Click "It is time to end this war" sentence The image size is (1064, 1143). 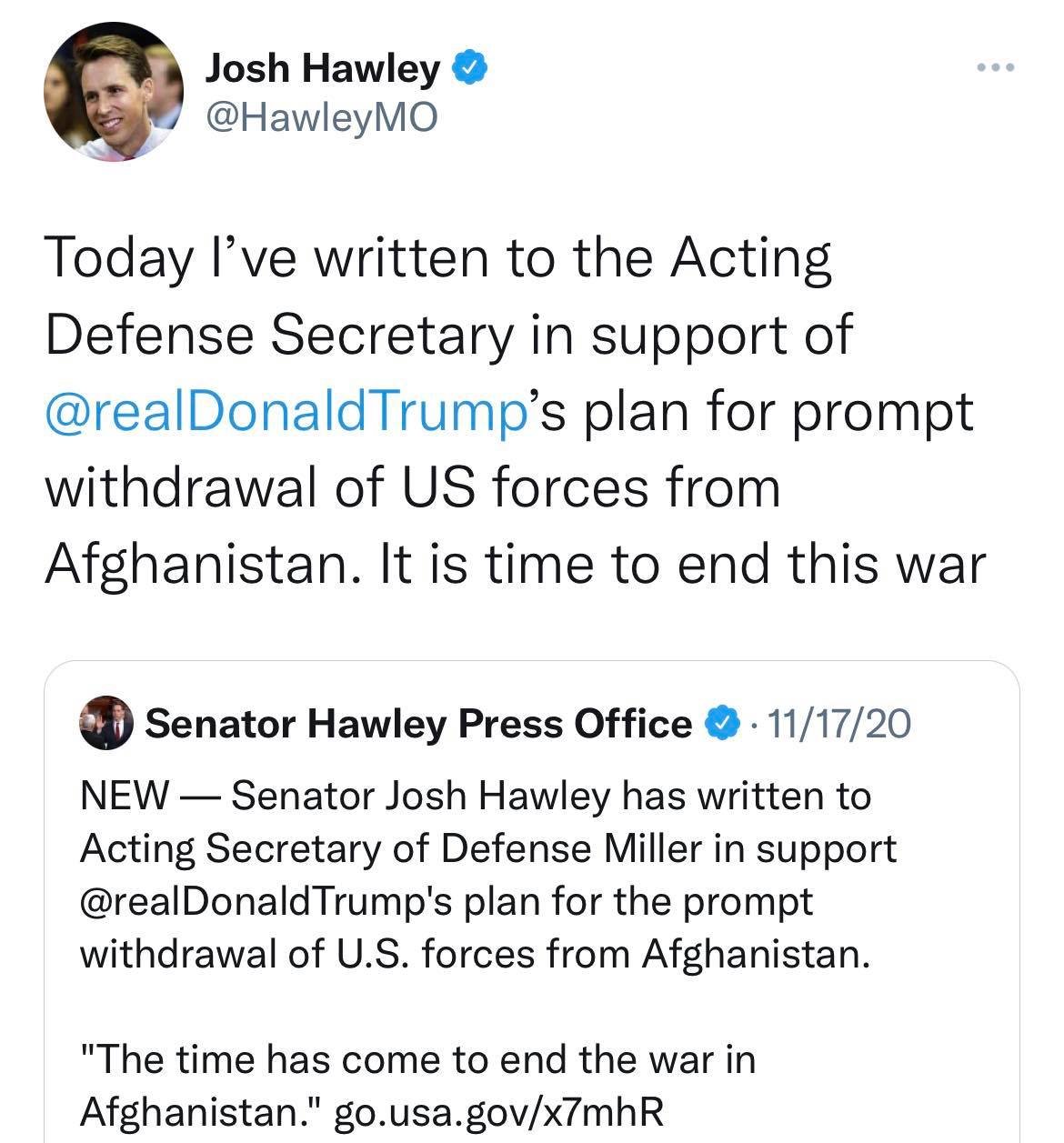pos(682,564)
